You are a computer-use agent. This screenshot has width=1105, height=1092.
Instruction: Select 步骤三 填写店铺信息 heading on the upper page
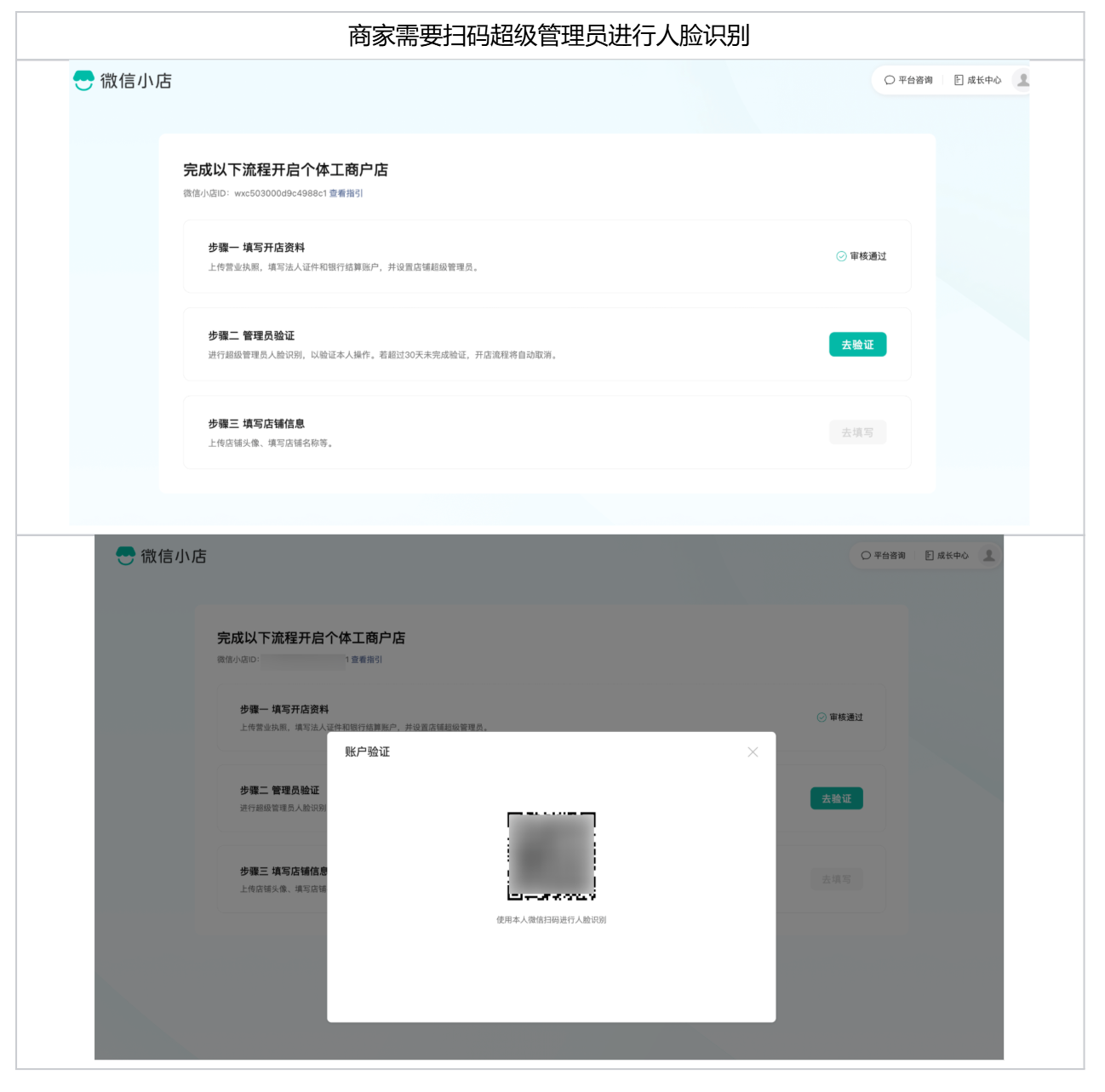click(x=256, y=424)
